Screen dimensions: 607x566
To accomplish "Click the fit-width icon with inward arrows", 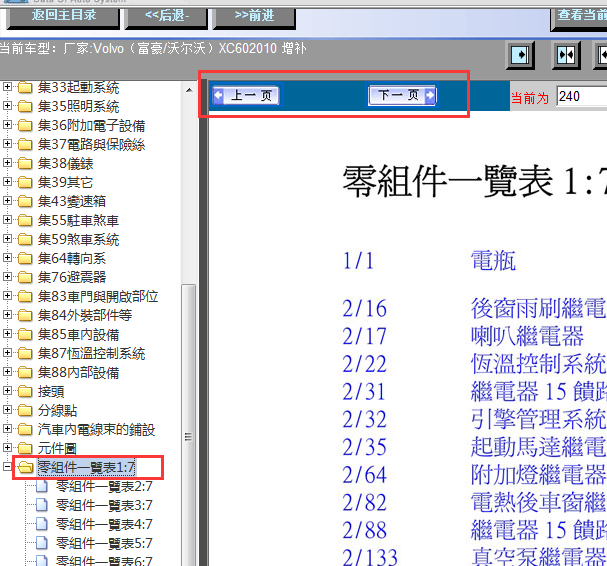I will point(566,54).
